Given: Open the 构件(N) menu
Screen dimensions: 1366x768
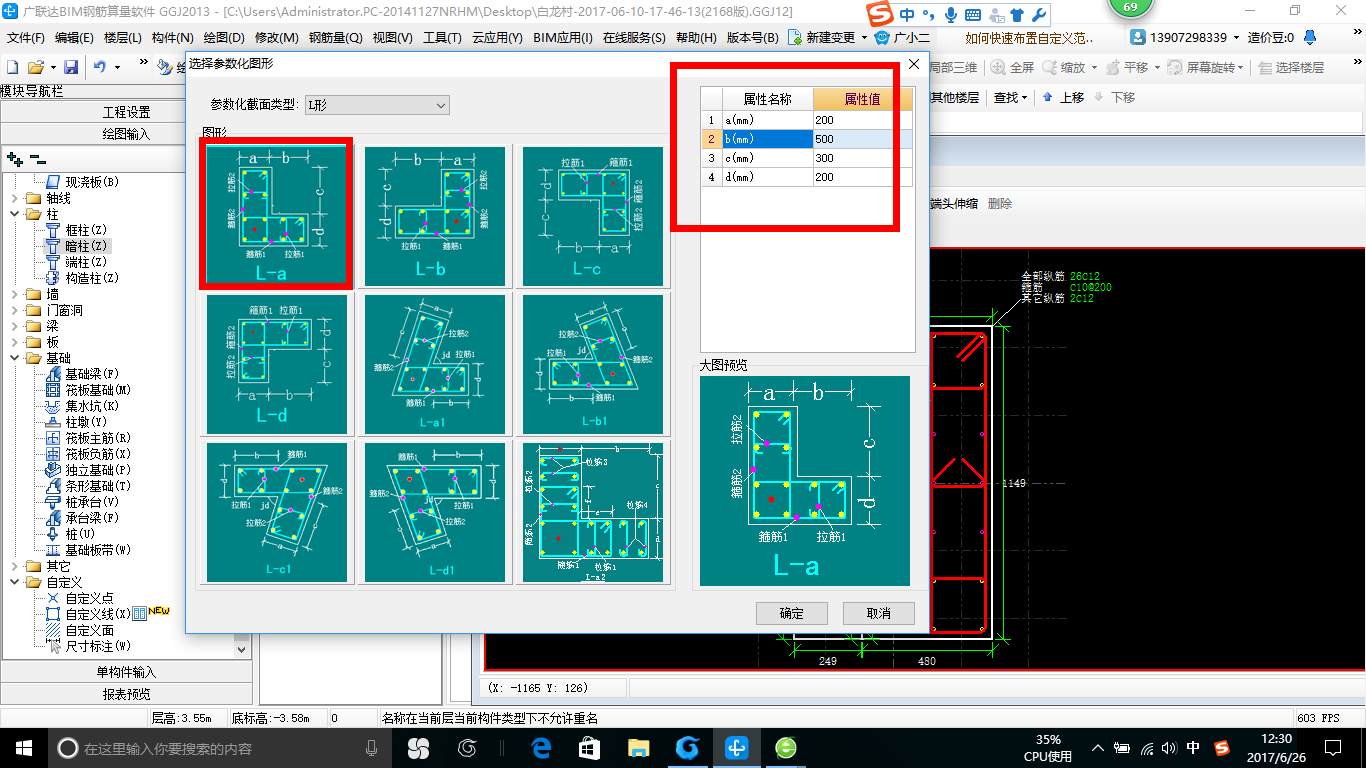Looking at the screenshot, I should [x=173, y=38].
